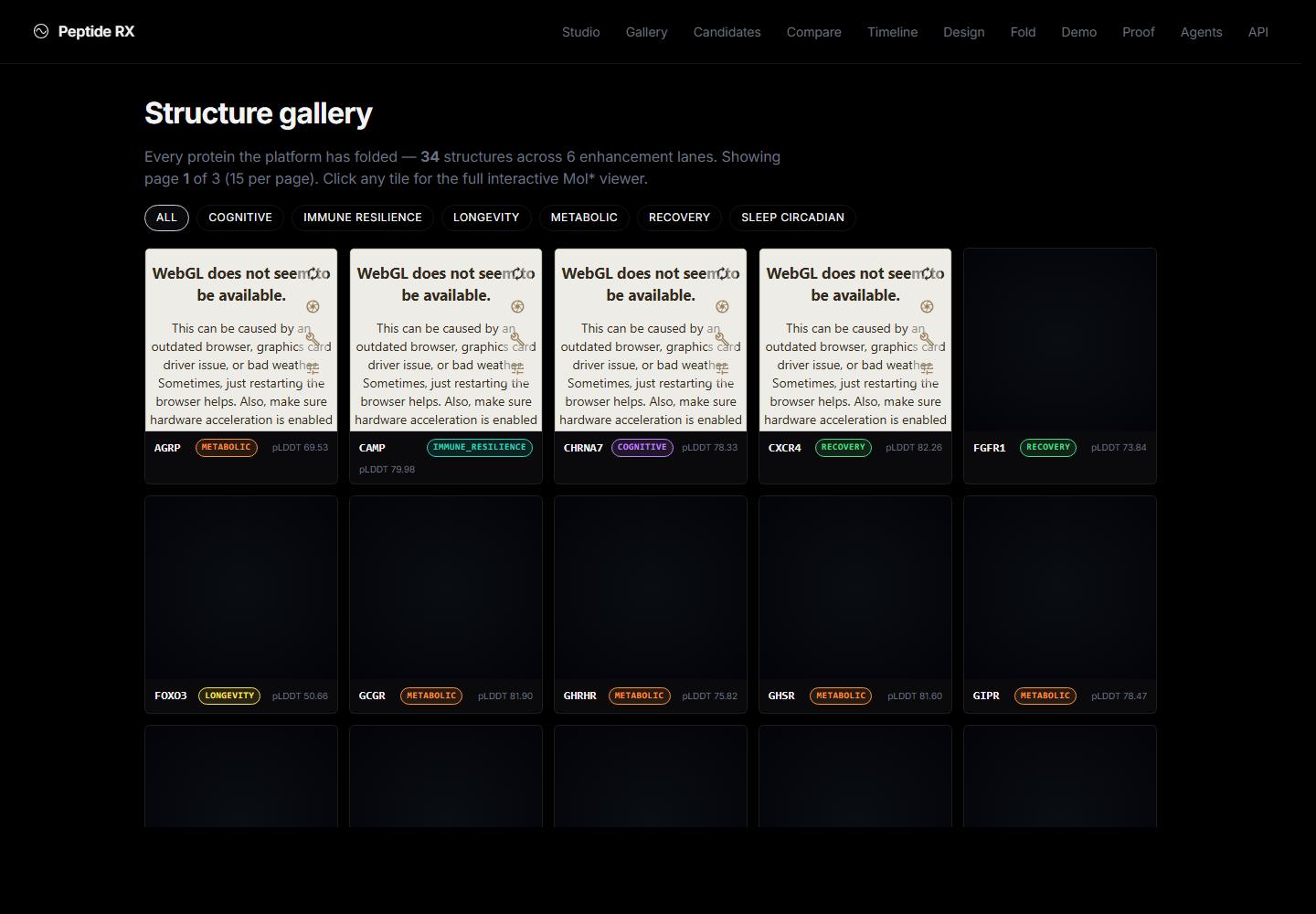The width and height of the screenshot is (1316, 914).
Task: Click the AGRP protein name
Action: click(167, 448)
